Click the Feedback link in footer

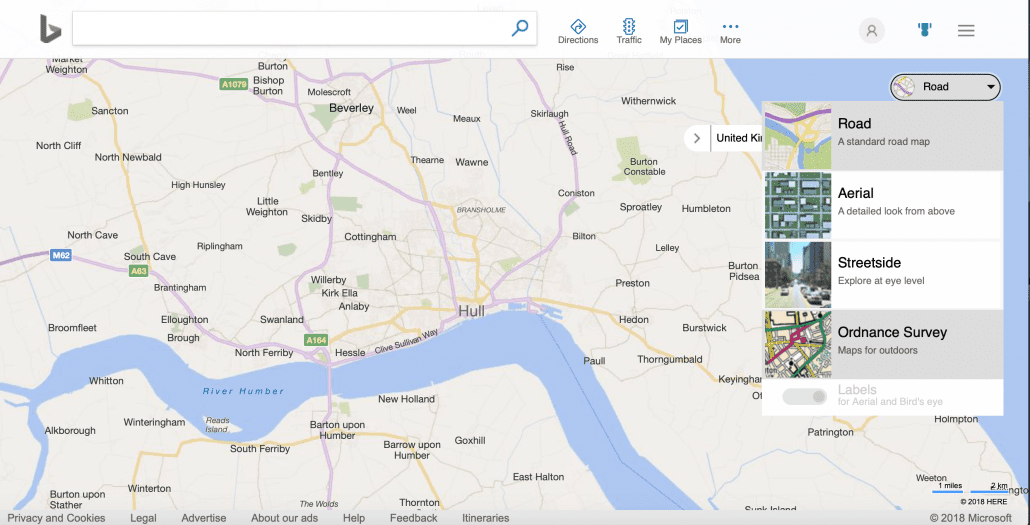pyautogui.click(x=413, y=518)
